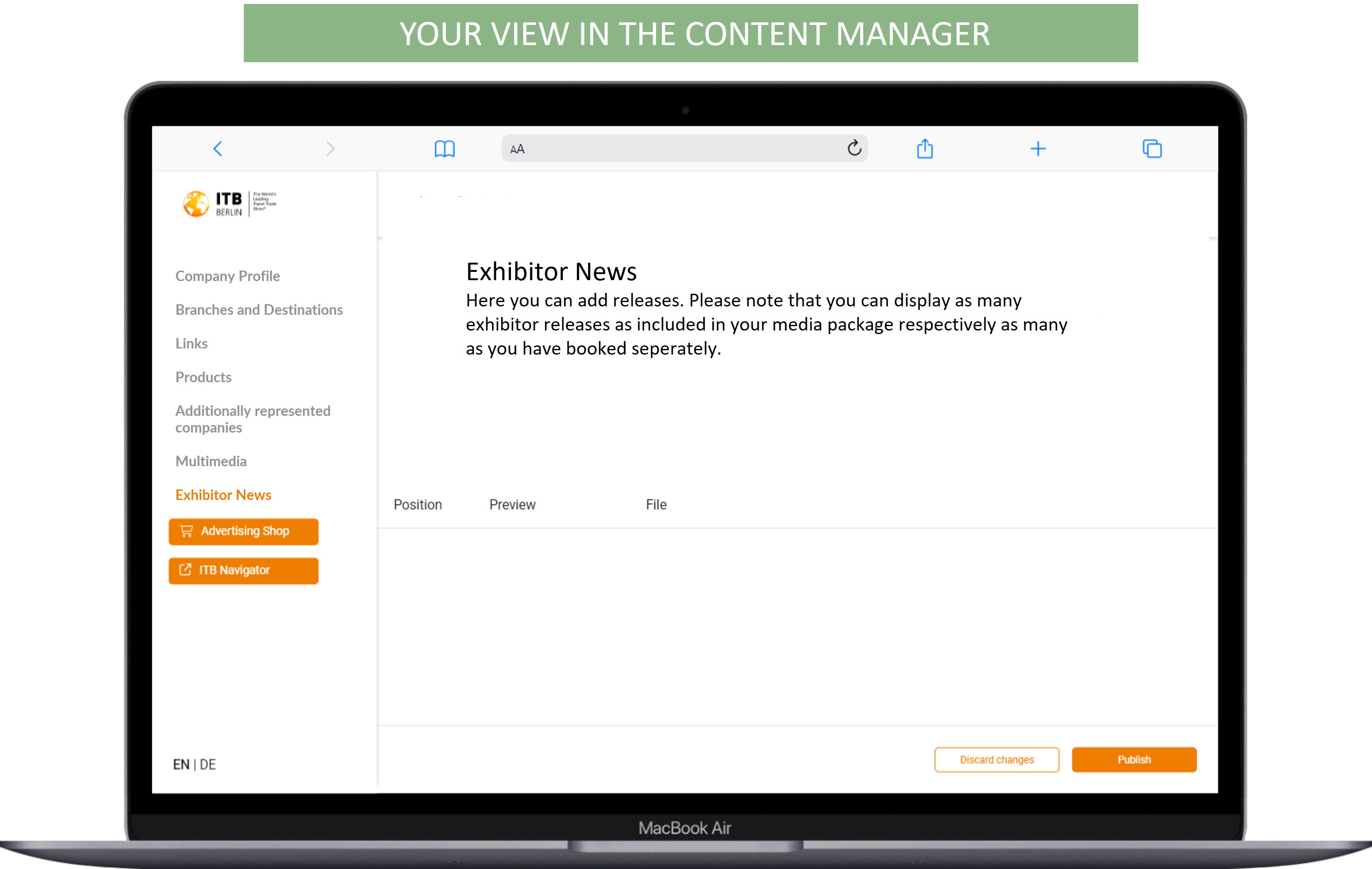
Task: Click the browser back arrow
Action: tap(218, 149)
